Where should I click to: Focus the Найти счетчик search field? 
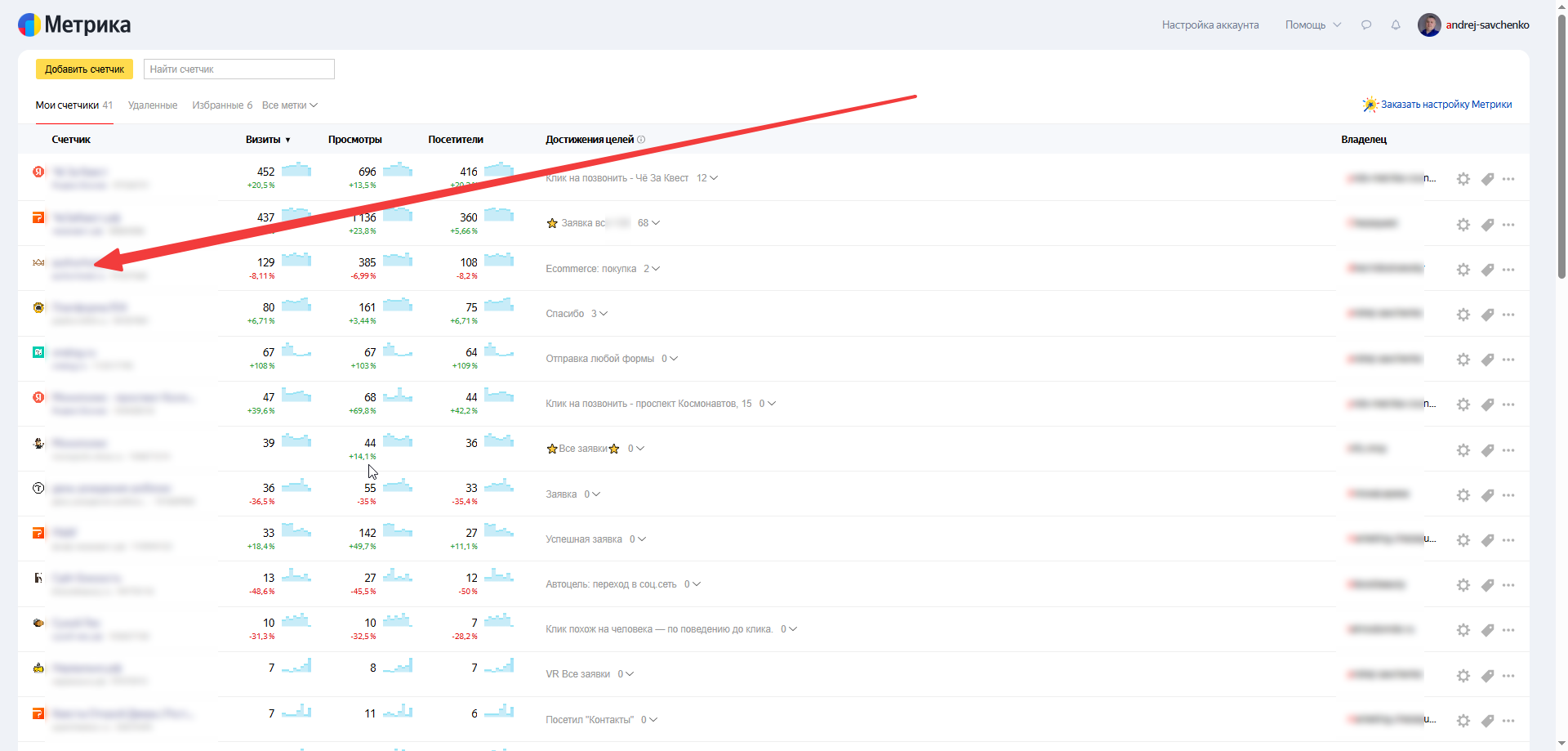pos(239,69)
